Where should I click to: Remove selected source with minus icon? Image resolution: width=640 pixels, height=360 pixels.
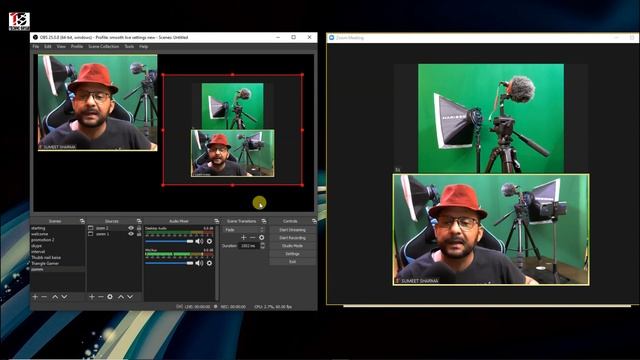(101, 297)
